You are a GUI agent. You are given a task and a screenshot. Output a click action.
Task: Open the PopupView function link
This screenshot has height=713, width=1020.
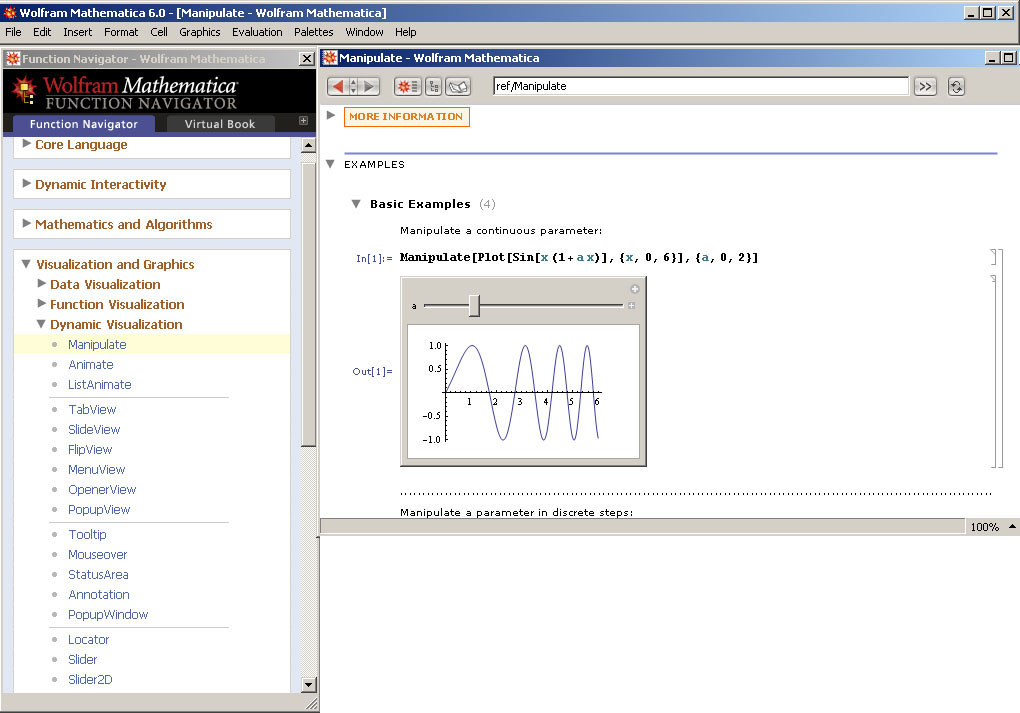tap(99, 509)
